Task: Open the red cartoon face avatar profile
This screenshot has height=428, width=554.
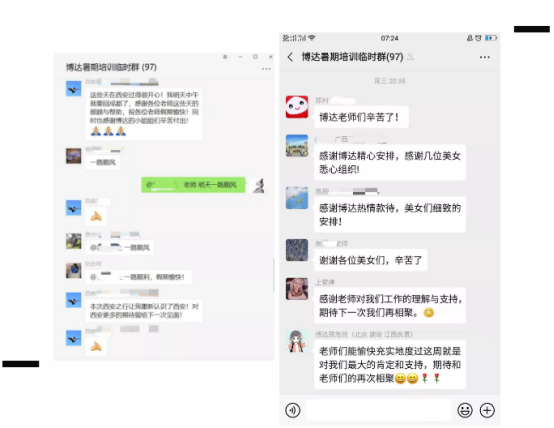Action: click(297, 107)
